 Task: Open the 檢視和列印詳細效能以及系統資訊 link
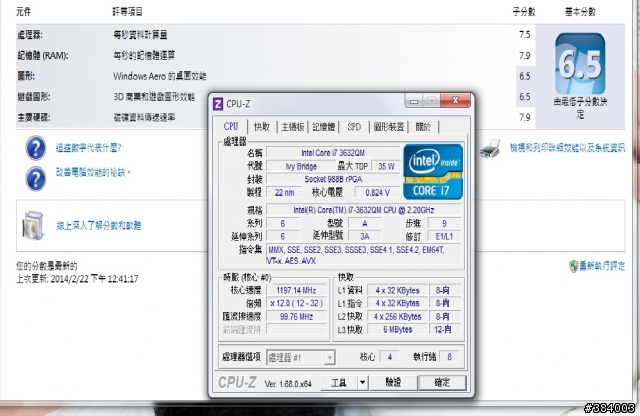pos(567,148)
